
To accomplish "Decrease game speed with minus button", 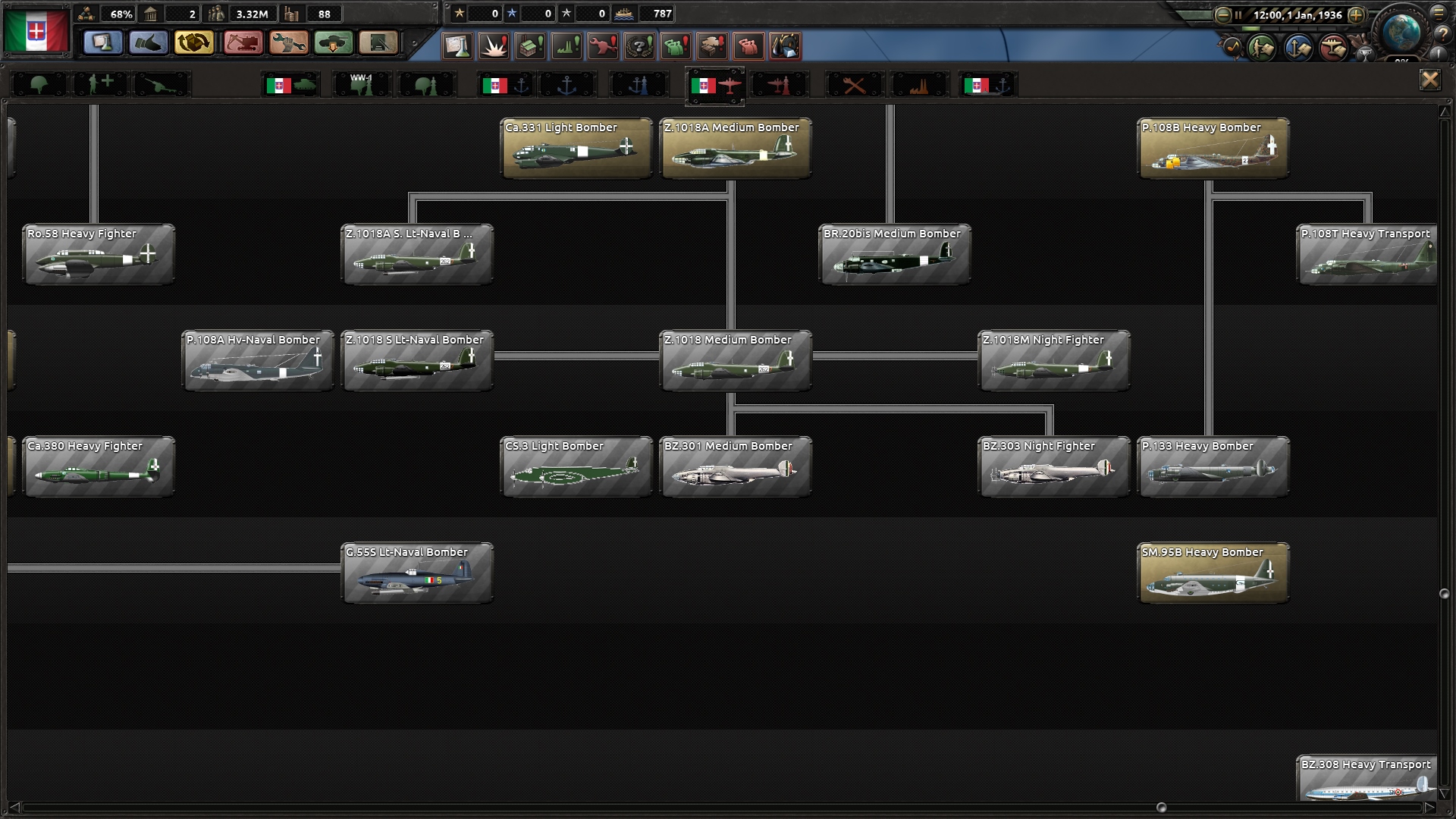I will (x=1222, y=14).
